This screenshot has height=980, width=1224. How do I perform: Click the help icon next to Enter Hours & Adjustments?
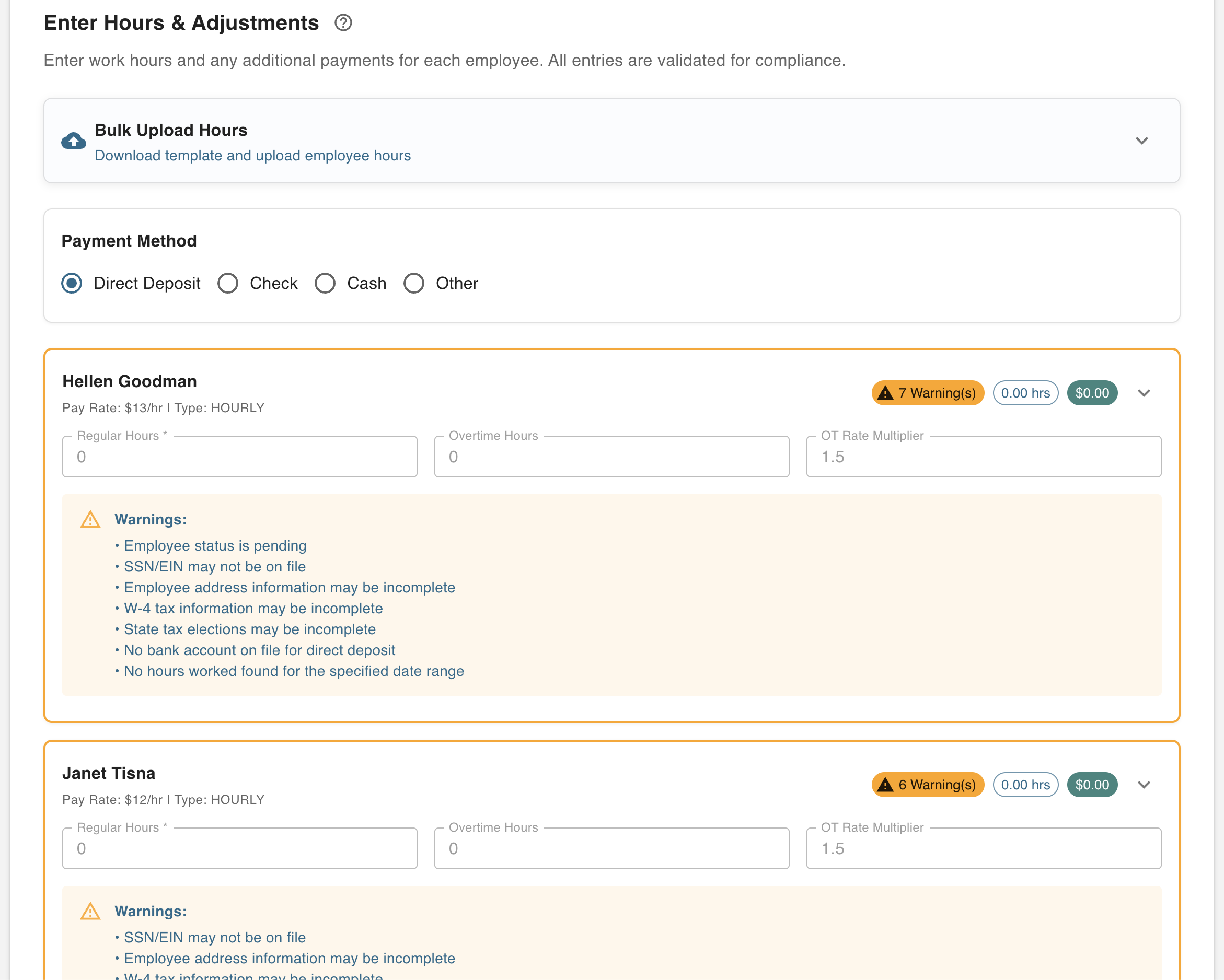pos(343,24)
